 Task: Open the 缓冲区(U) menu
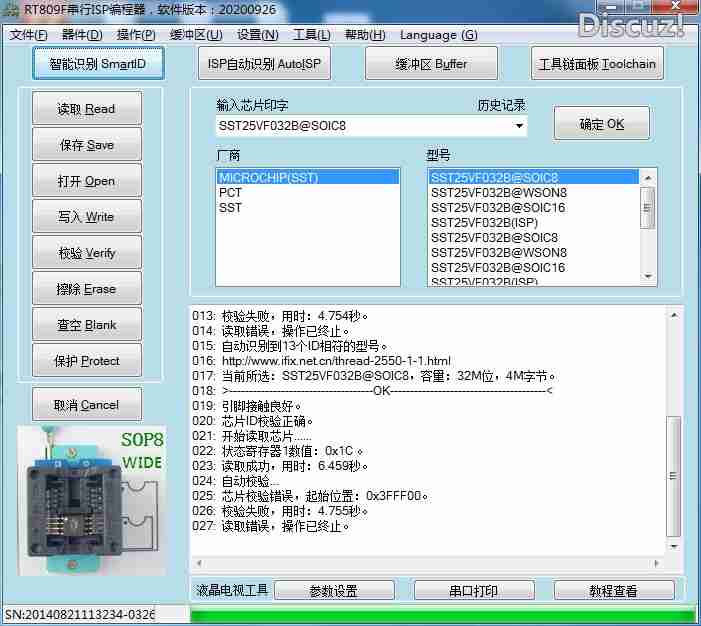pos(196,35)
